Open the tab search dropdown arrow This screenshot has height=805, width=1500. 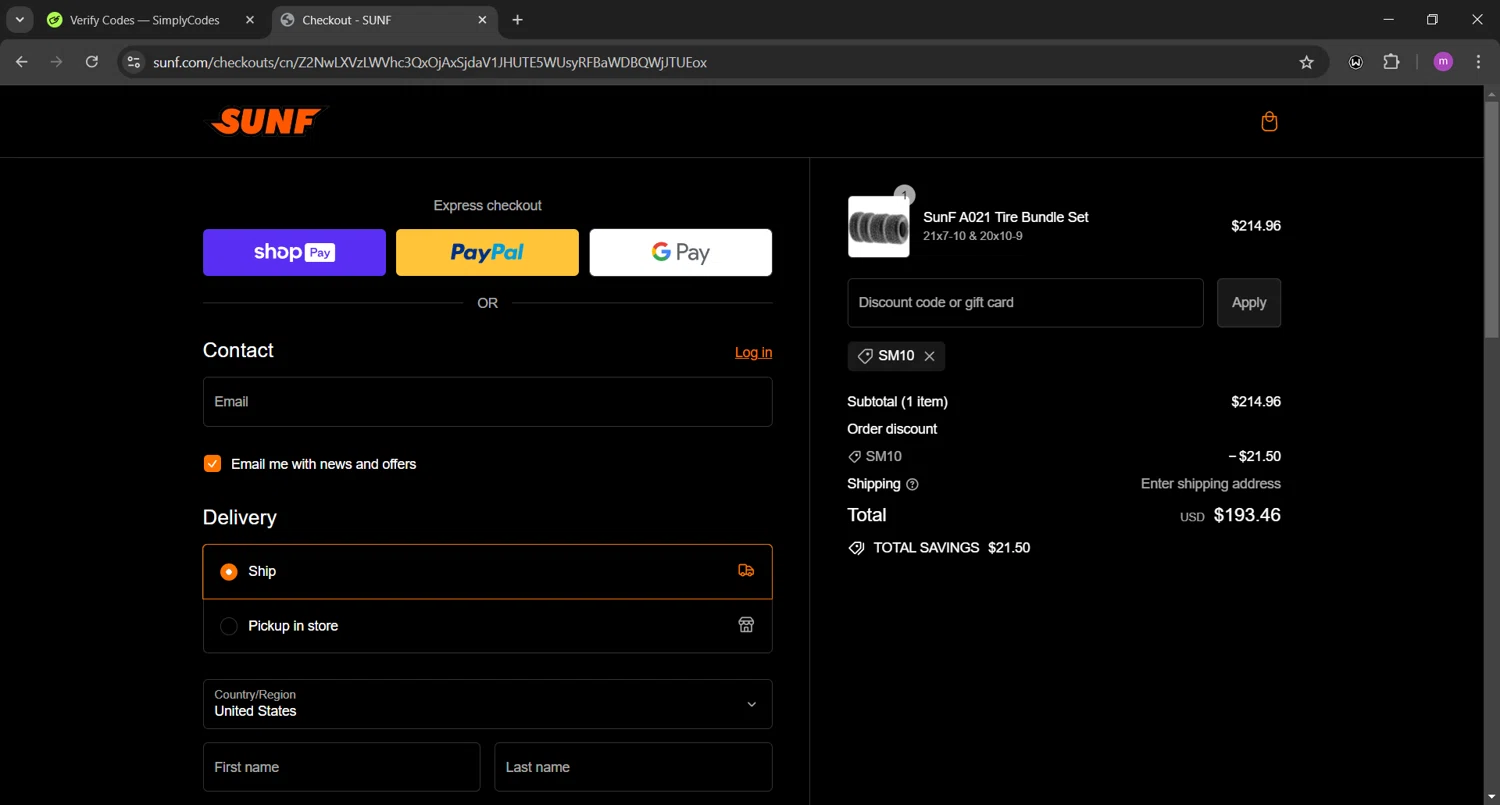click(19, 20)
